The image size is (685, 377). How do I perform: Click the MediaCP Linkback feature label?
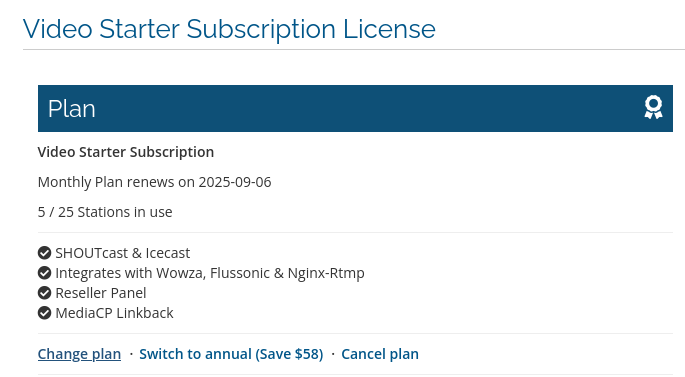pos(114,313)
